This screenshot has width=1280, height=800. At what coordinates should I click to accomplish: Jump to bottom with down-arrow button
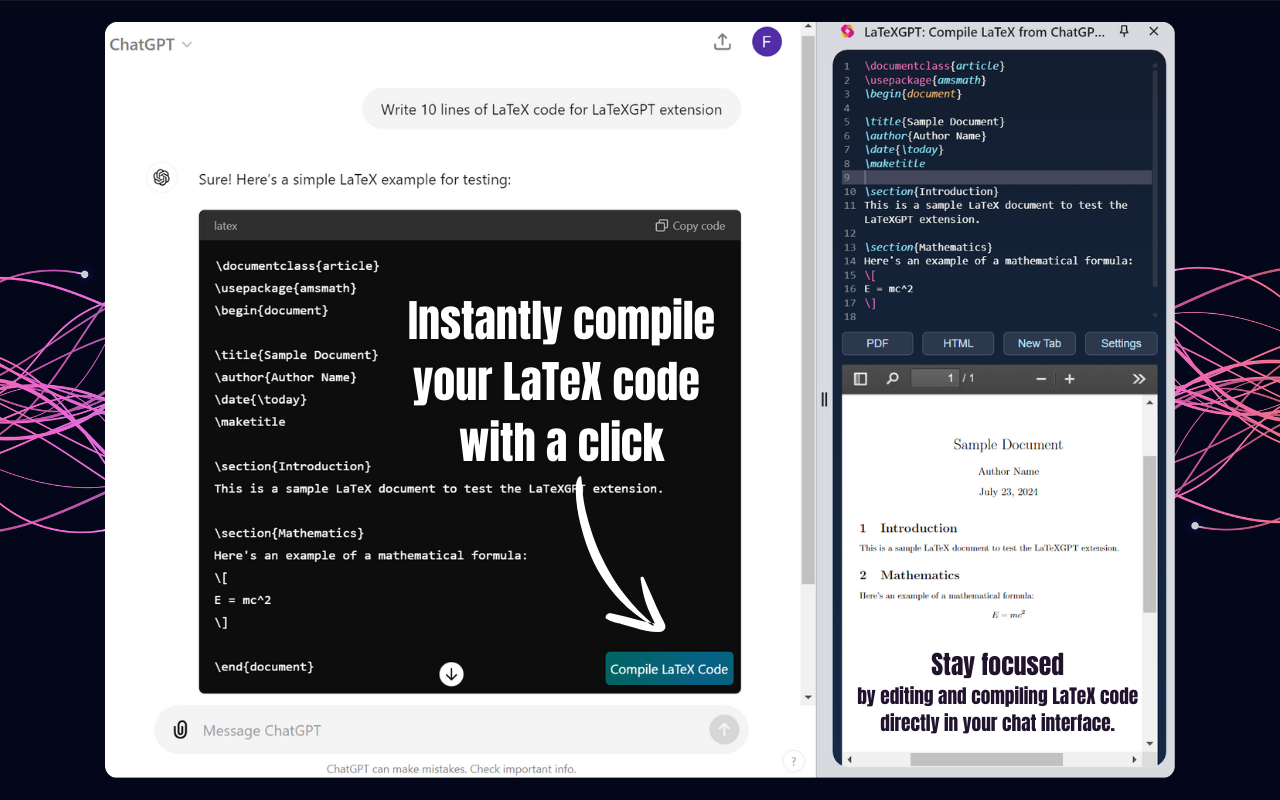click(x=451, y=674)
